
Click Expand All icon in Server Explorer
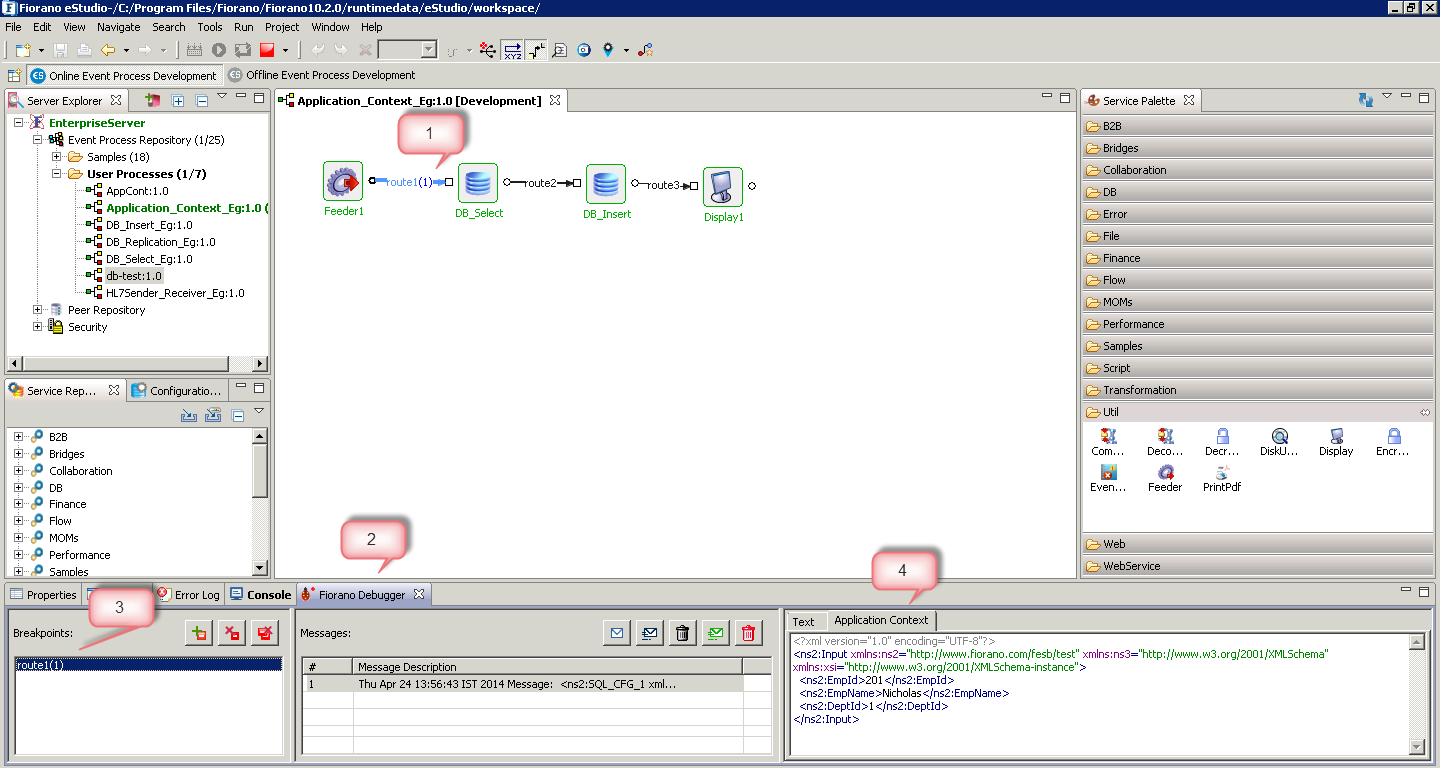(x=178, y=100)
